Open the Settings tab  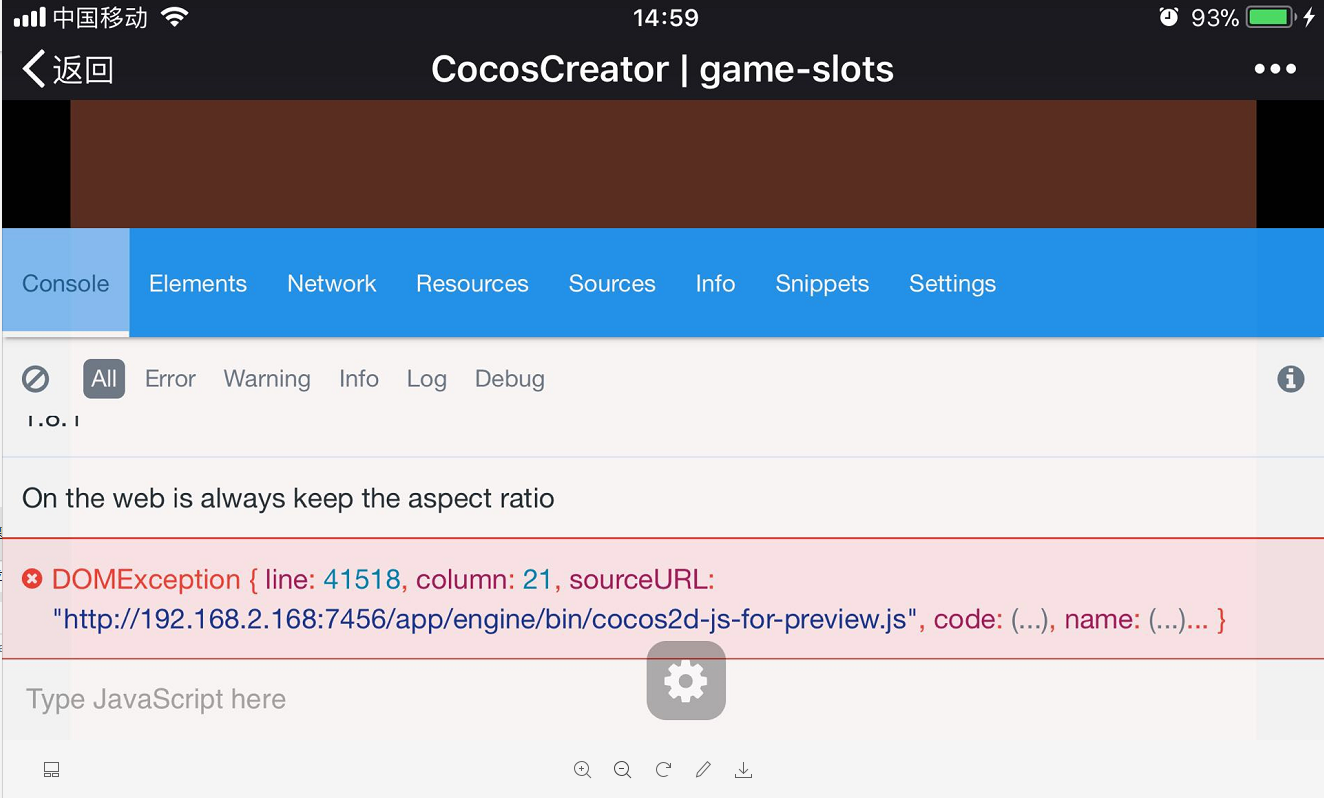point(952,284)
